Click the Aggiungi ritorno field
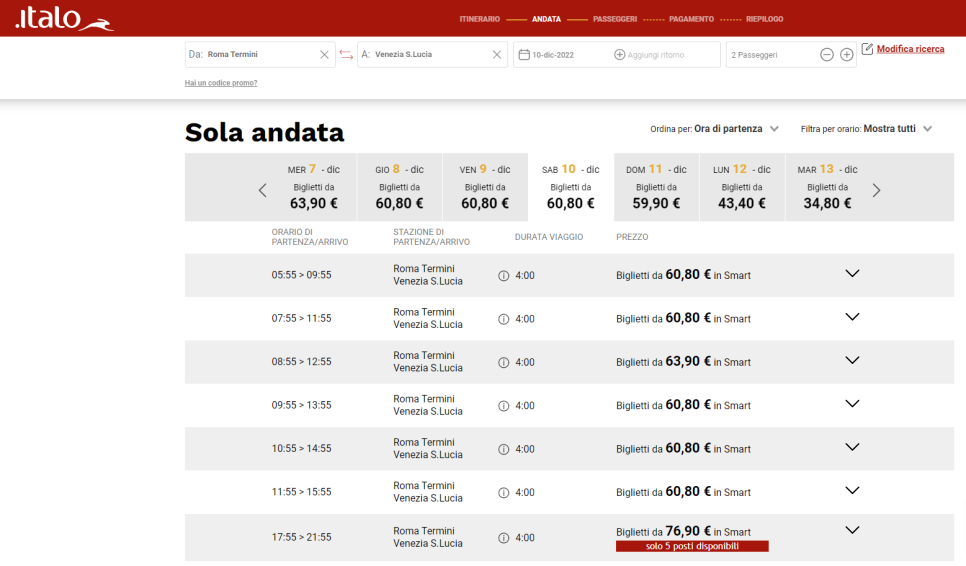Screen dimensions: 966x566 (x=656, y=55)
